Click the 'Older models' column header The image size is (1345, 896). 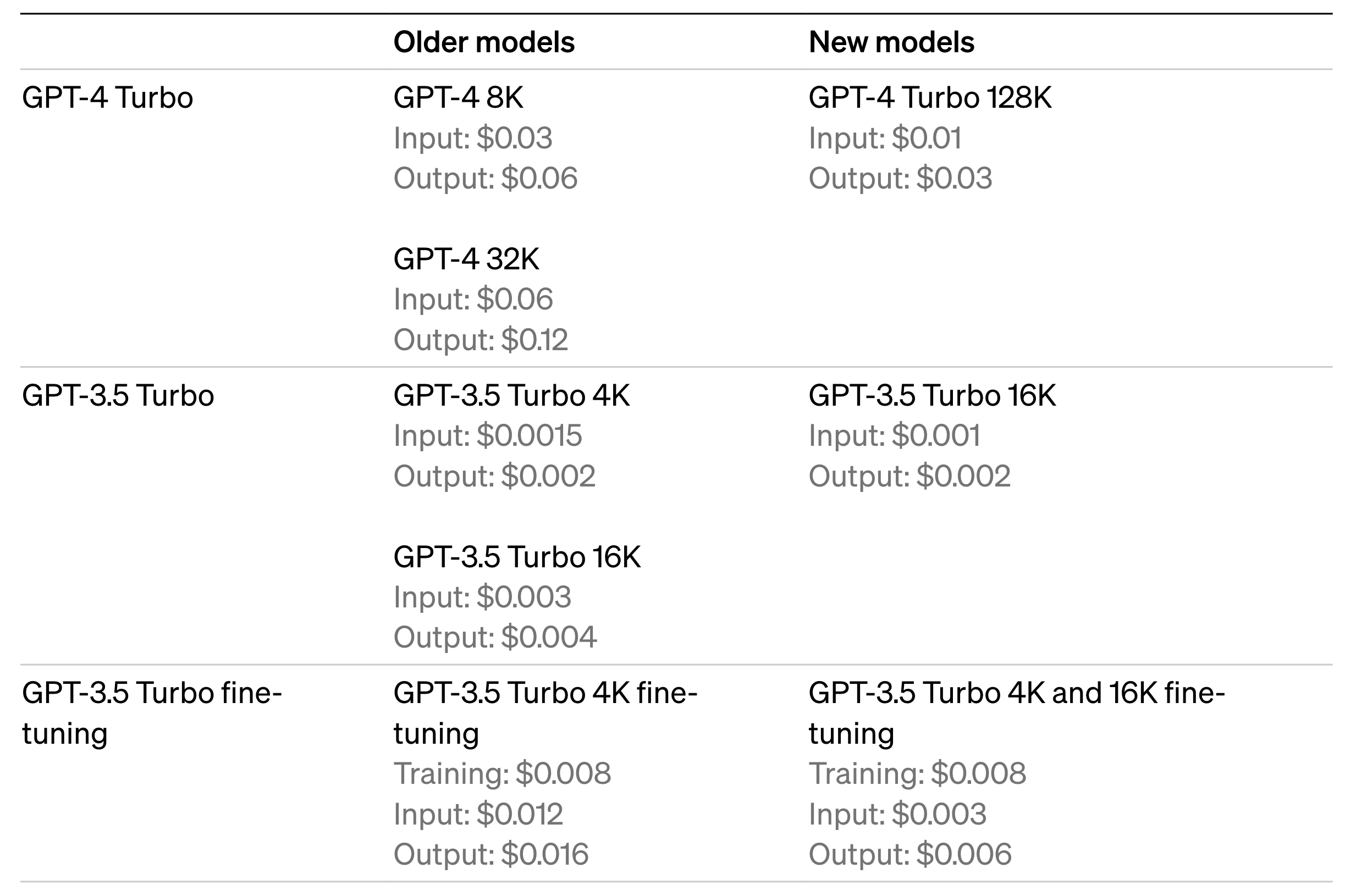tap(483, 42)
